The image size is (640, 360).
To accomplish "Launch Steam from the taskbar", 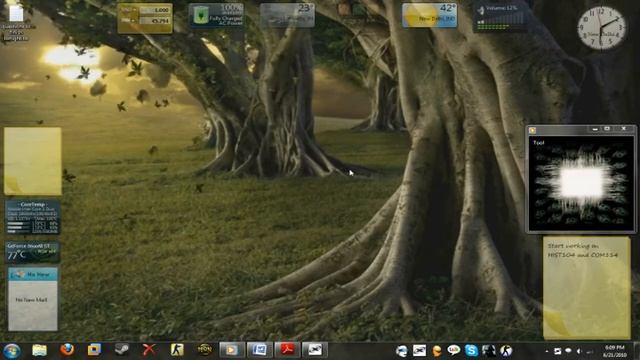I will coord(122,350).
